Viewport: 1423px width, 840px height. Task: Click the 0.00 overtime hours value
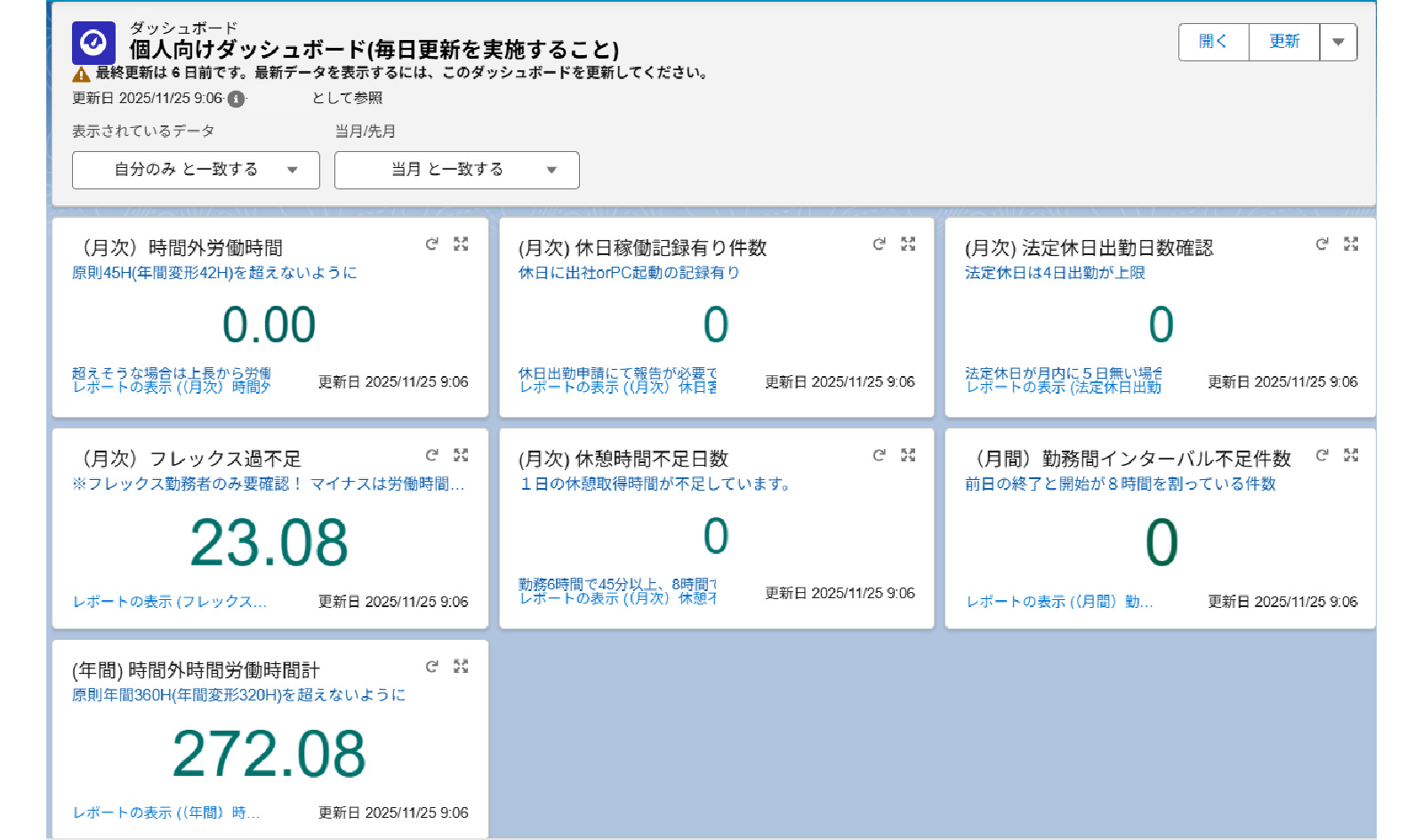pos(269,324)
